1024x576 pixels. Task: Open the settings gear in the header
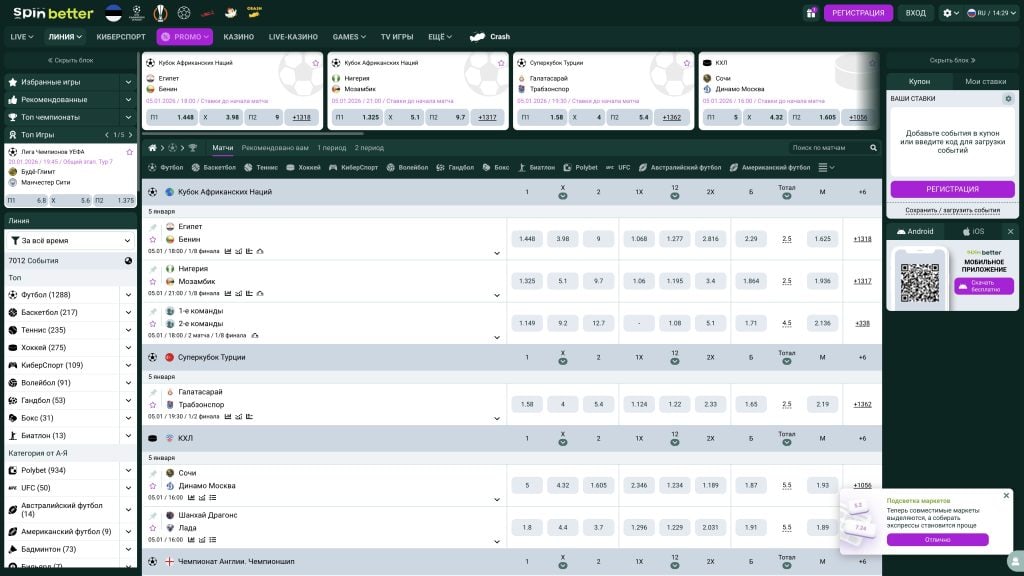(947, 13)
